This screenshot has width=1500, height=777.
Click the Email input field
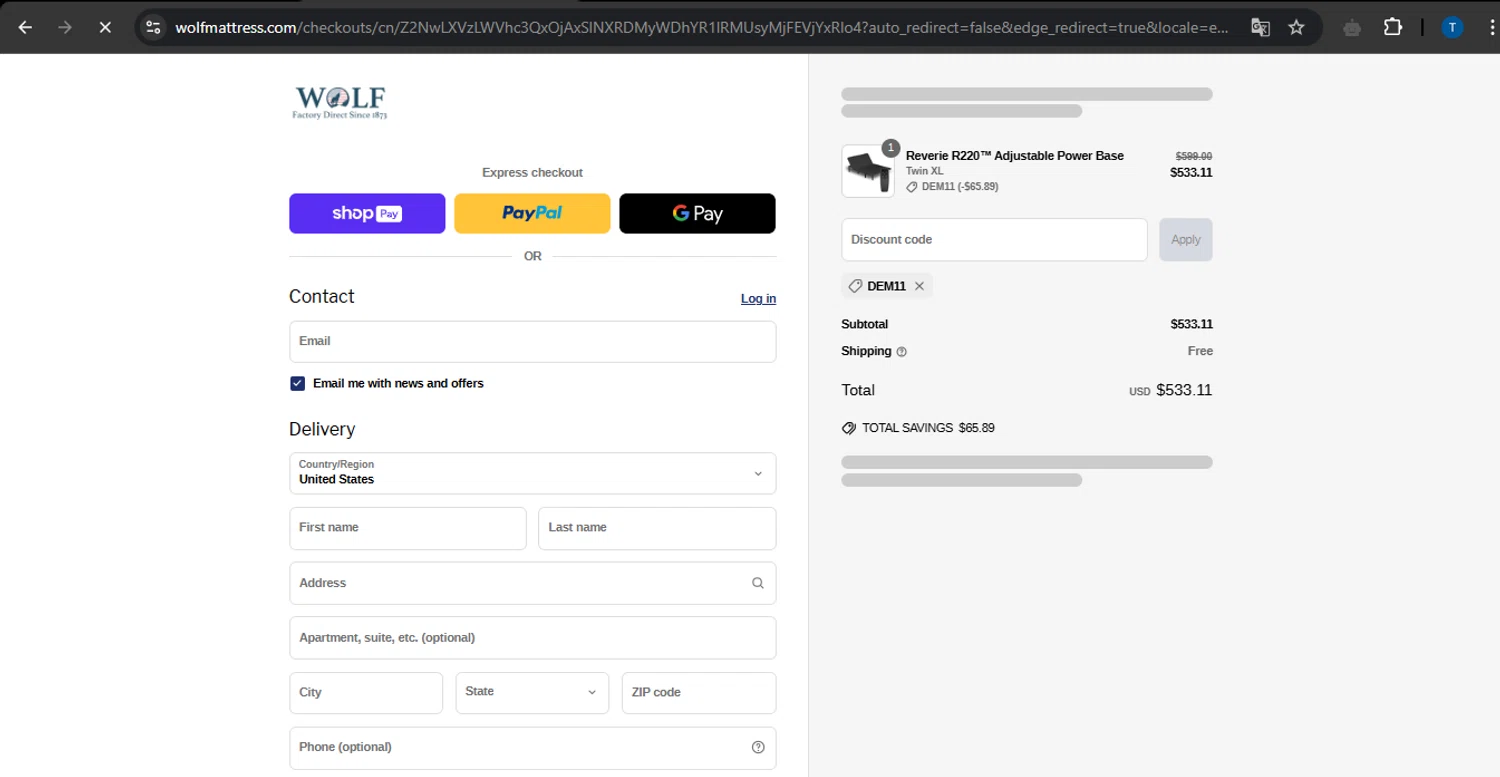point(533,341)
